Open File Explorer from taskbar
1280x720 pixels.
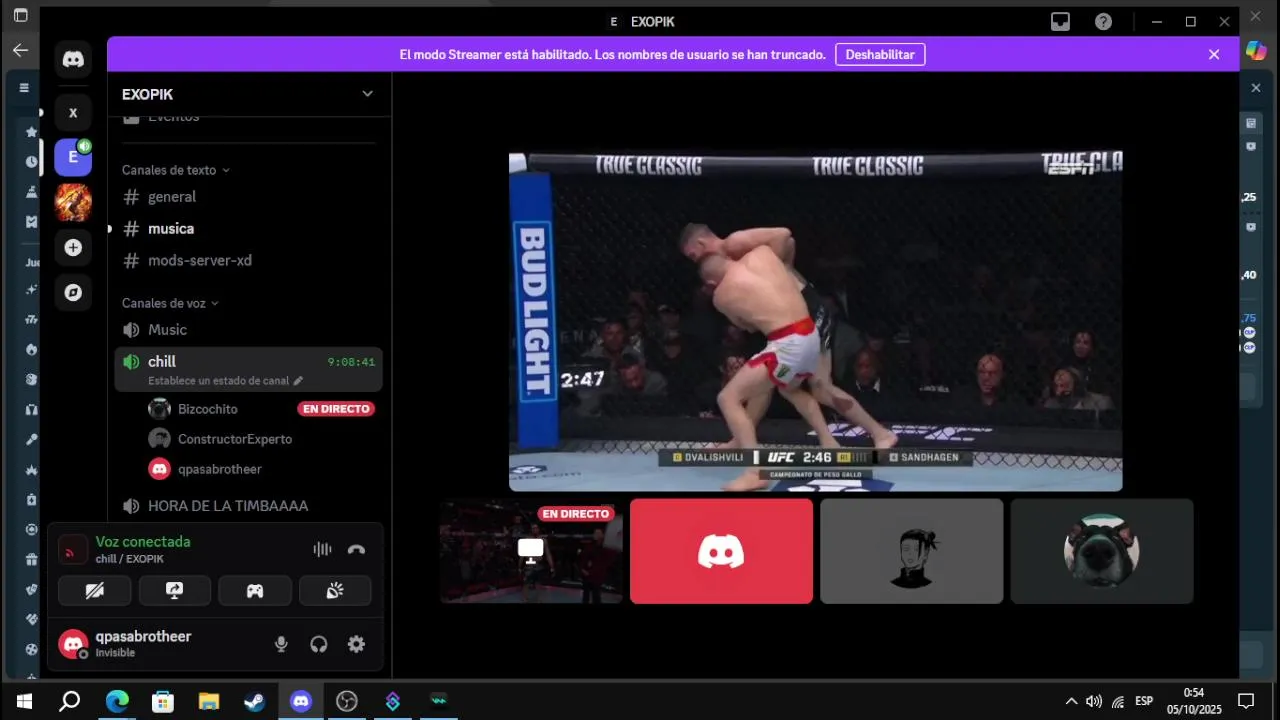coord(209,701)
